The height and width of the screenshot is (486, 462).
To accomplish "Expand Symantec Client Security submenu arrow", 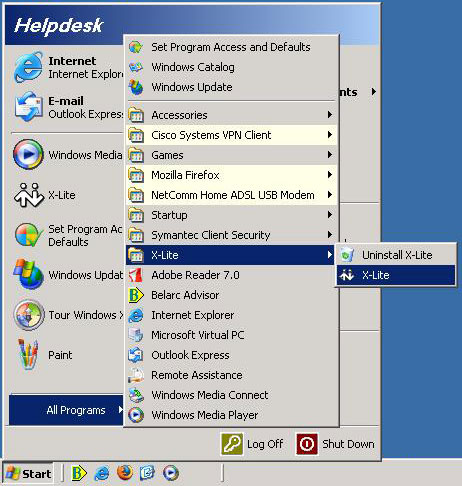I will pos(330,235).
